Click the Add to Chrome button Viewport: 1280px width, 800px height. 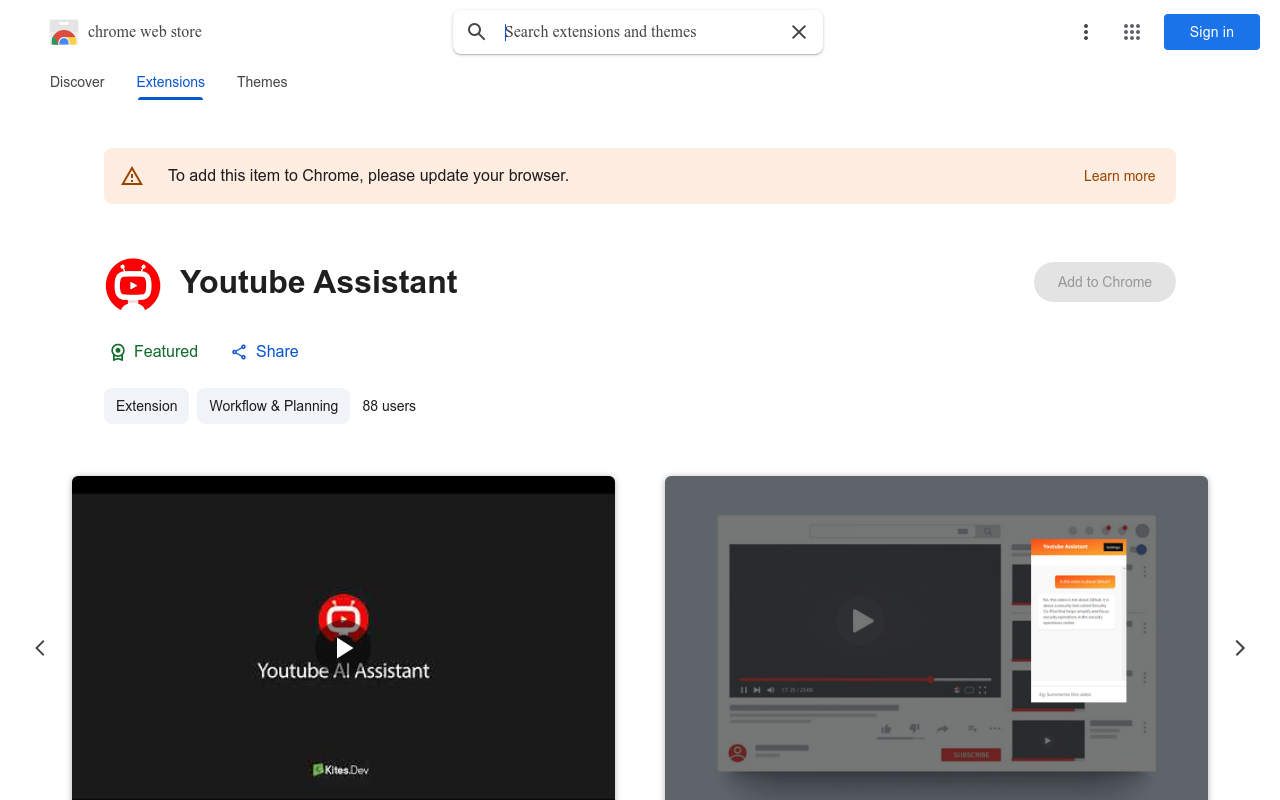point(1105,282)
